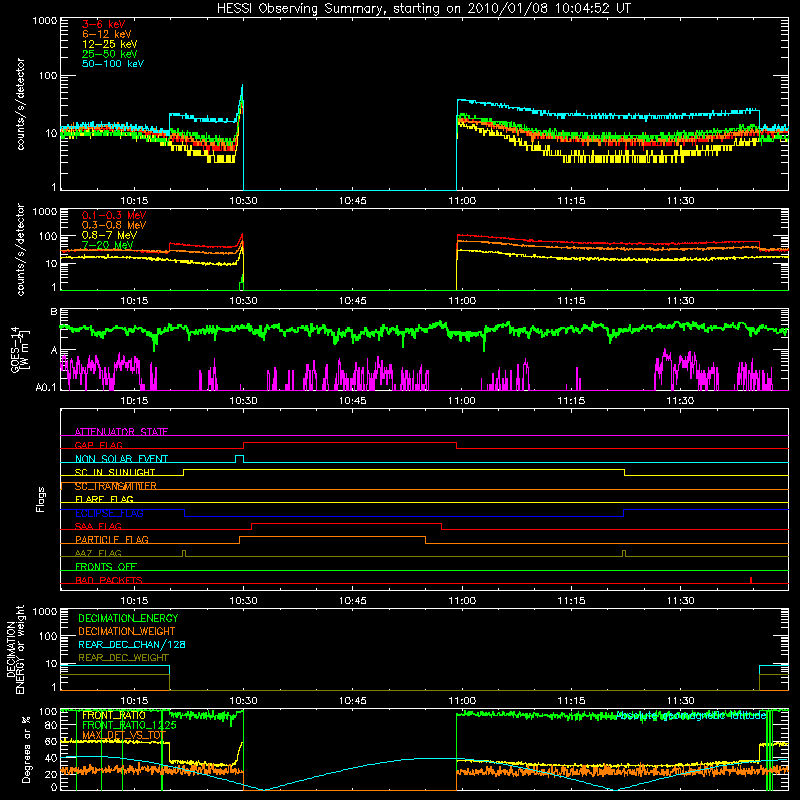Pick the 25-50 keV legend label
This screenshot has height=800, width=800.
coord(110,54)
